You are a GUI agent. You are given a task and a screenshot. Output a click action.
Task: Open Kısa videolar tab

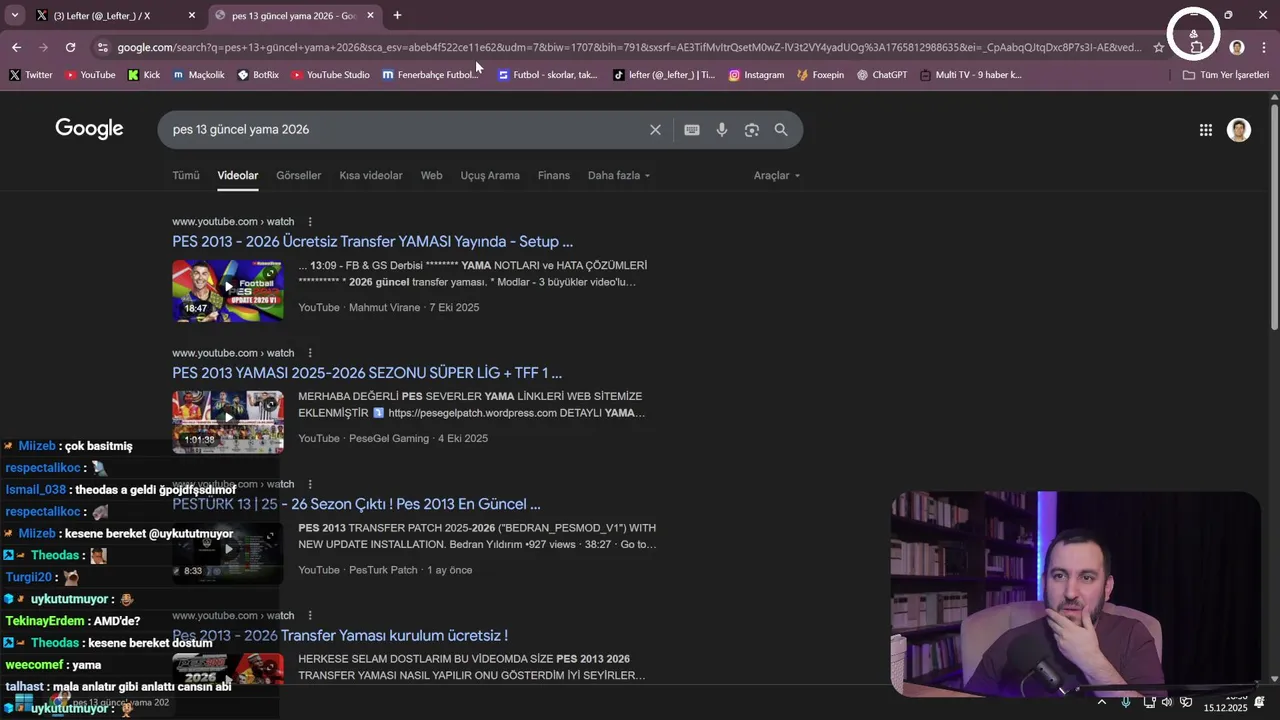point(371,175)
